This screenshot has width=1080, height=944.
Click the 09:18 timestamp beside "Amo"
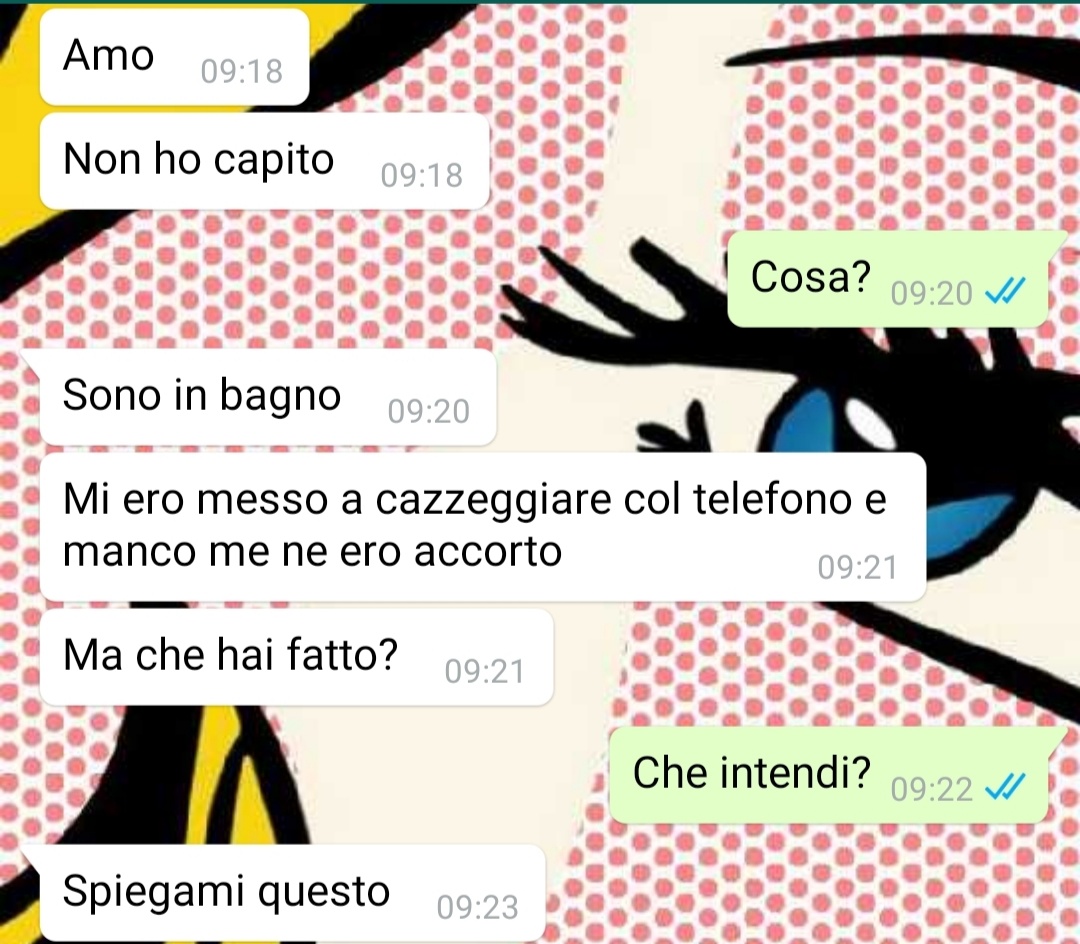point(242,72)
